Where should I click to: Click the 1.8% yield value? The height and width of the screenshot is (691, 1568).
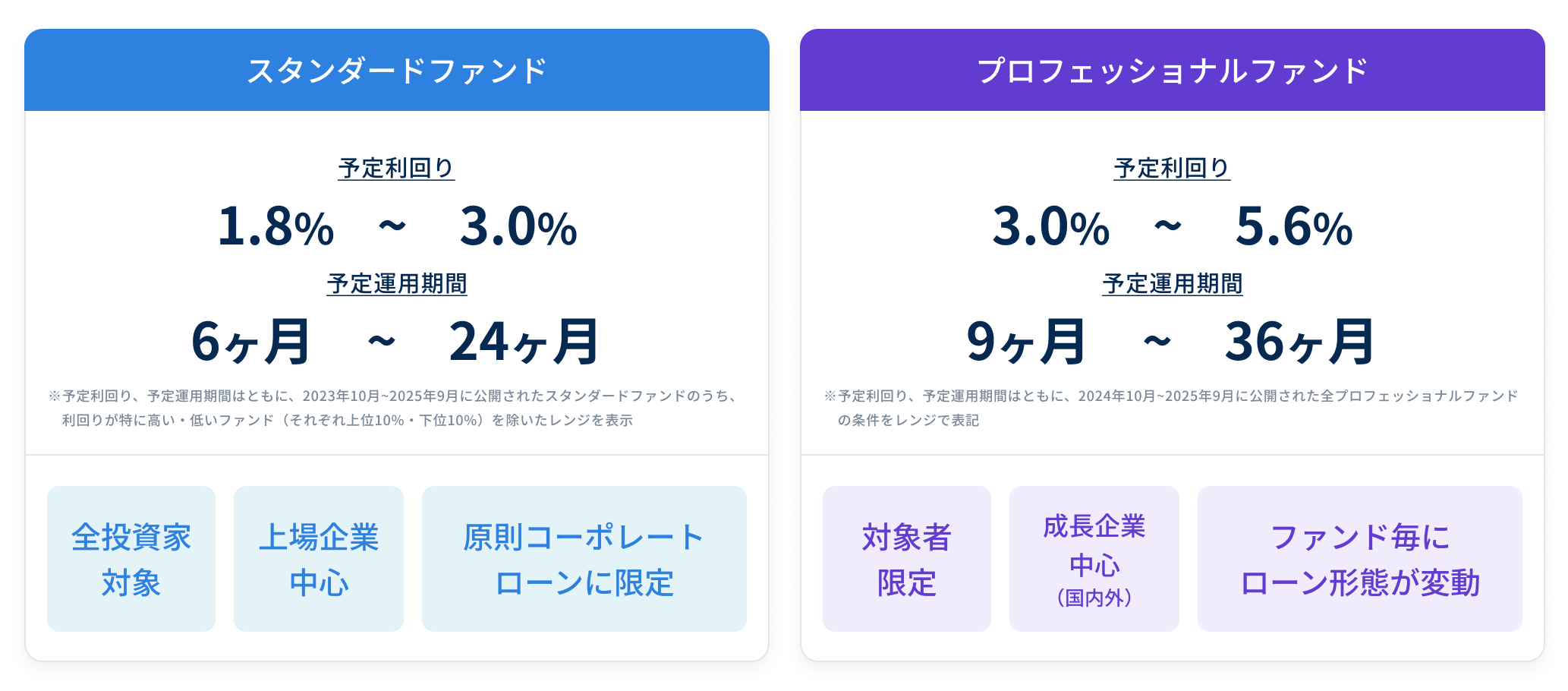pos(276,226)
